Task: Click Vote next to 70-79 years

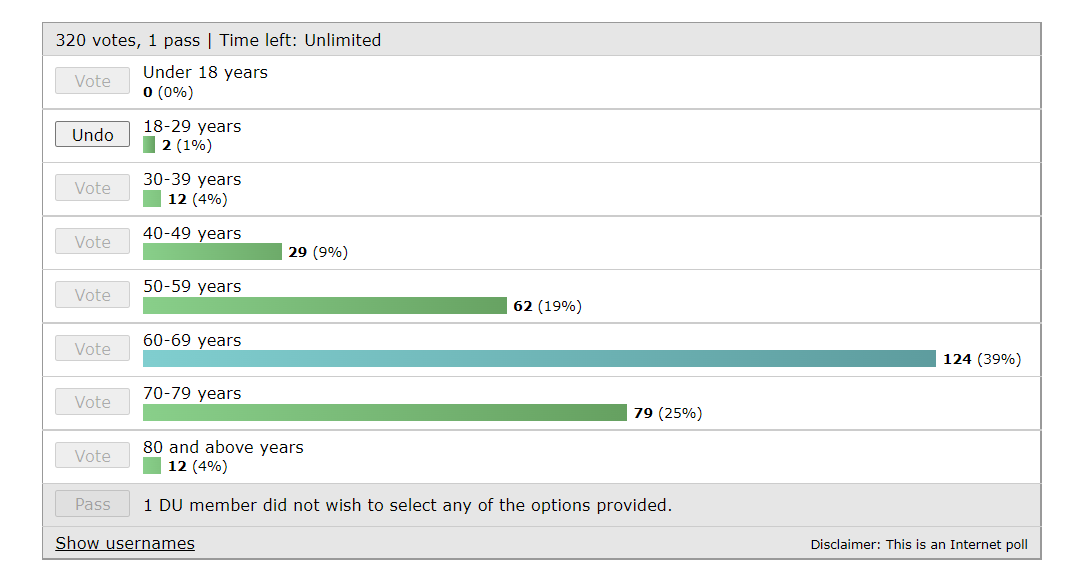Action: [x=92, y=402]
